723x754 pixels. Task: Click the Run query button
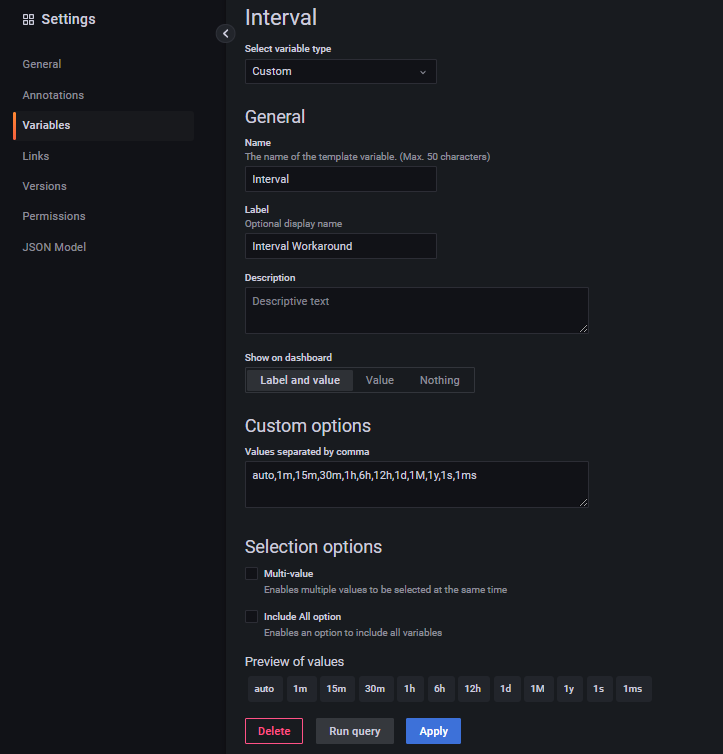coord(355,731)
